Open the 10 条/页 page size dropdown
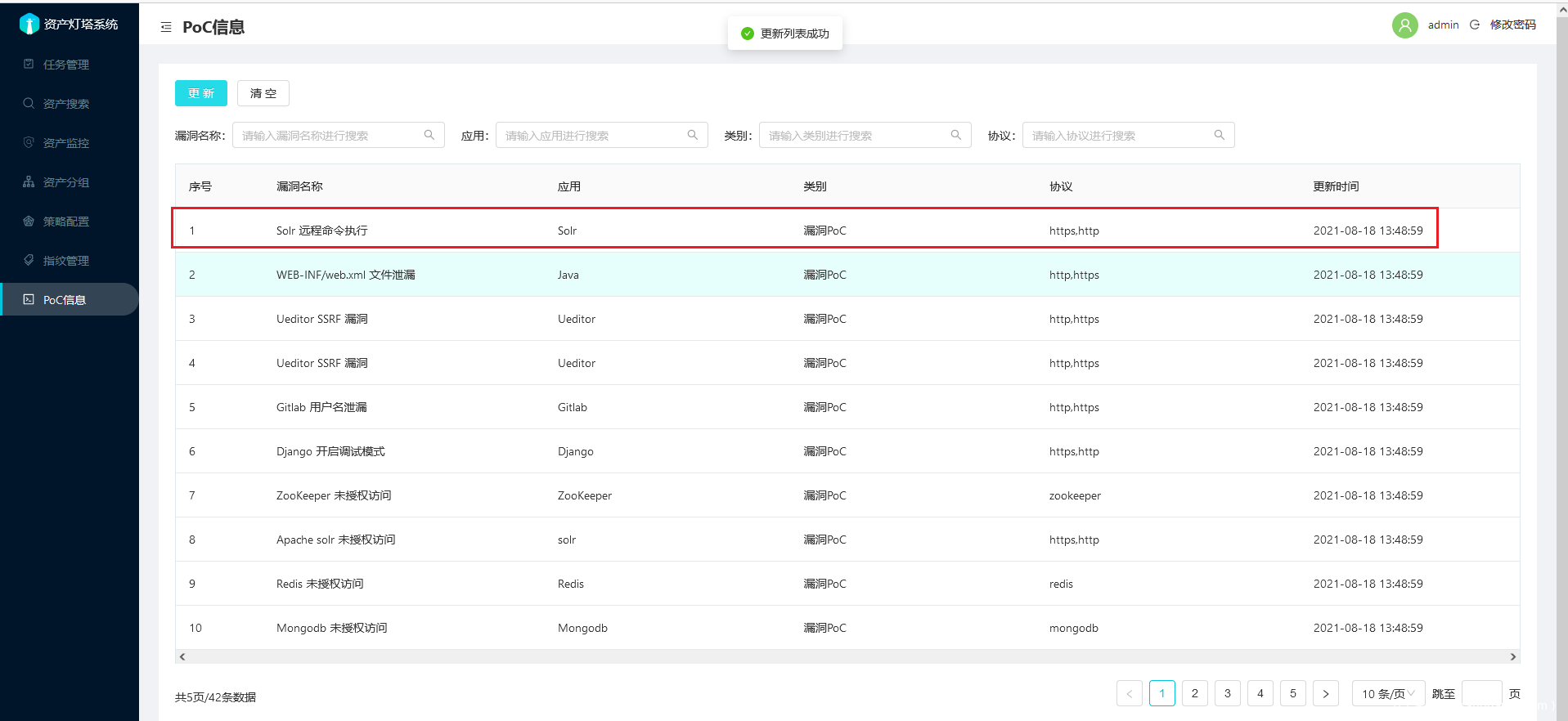The image size is (1568, 721). (1387, 693)
